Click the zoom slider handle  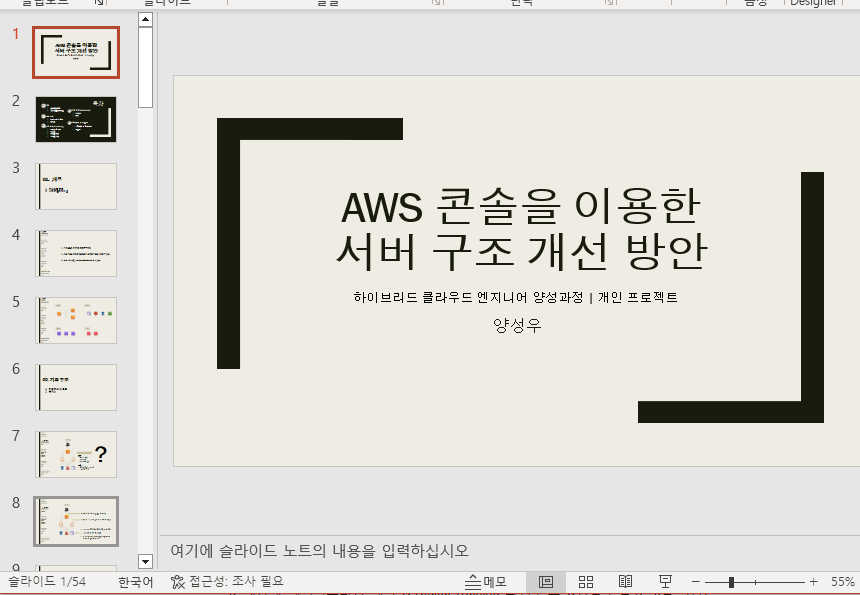[x=731, y=582]
